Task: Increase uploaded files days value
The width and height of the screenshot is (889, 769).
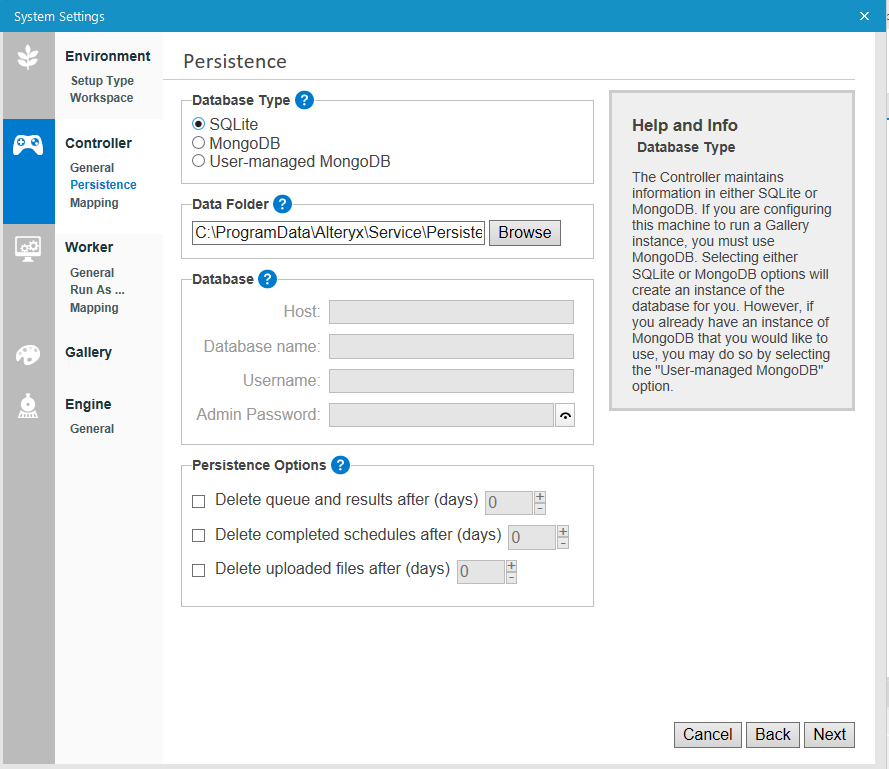Action: click(511, 566)
